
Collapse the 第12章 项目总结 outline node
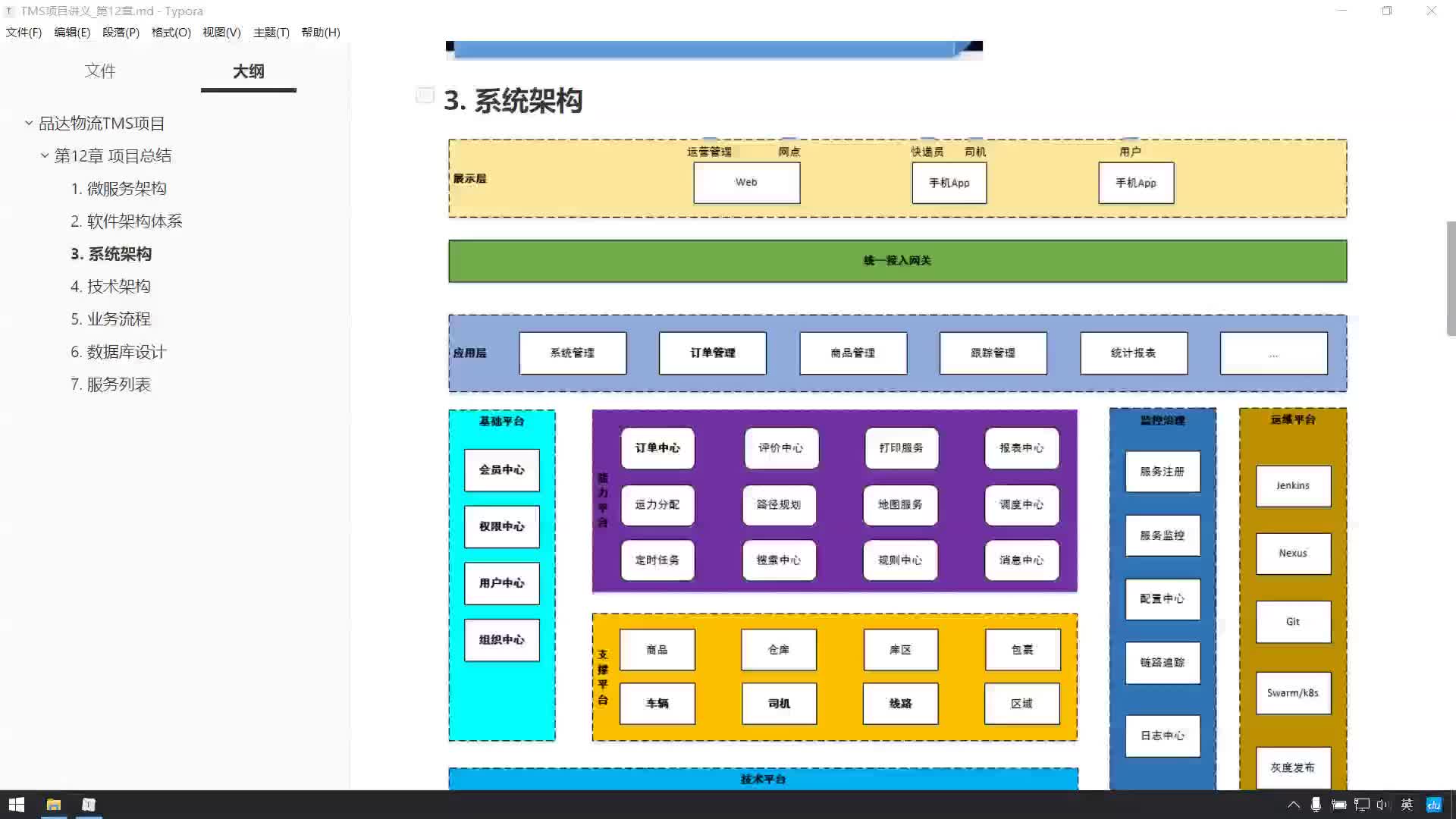click(45, 155)
